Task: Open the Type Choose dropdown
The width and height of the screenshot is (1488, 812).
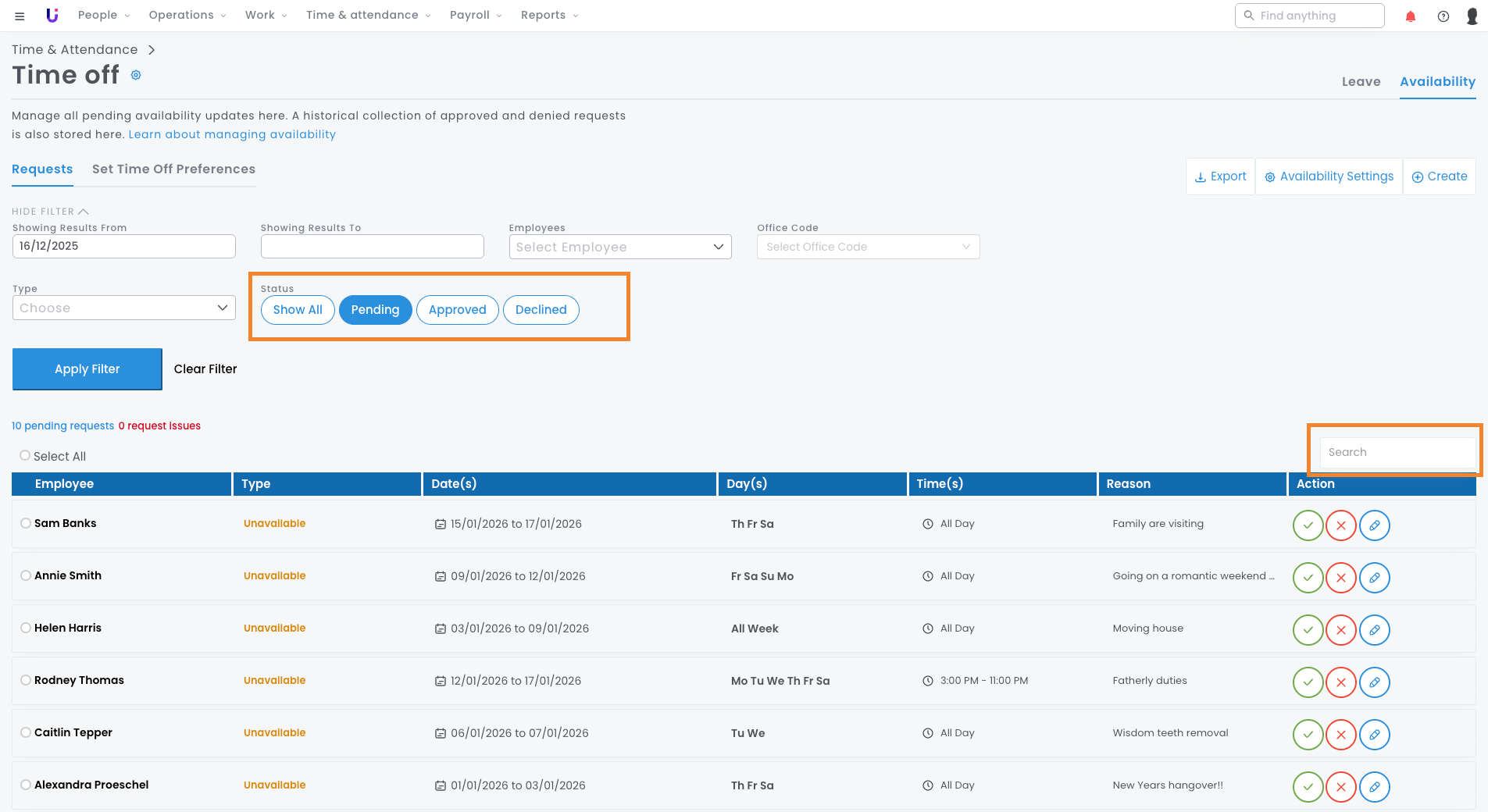Action: tap(124, 308)
